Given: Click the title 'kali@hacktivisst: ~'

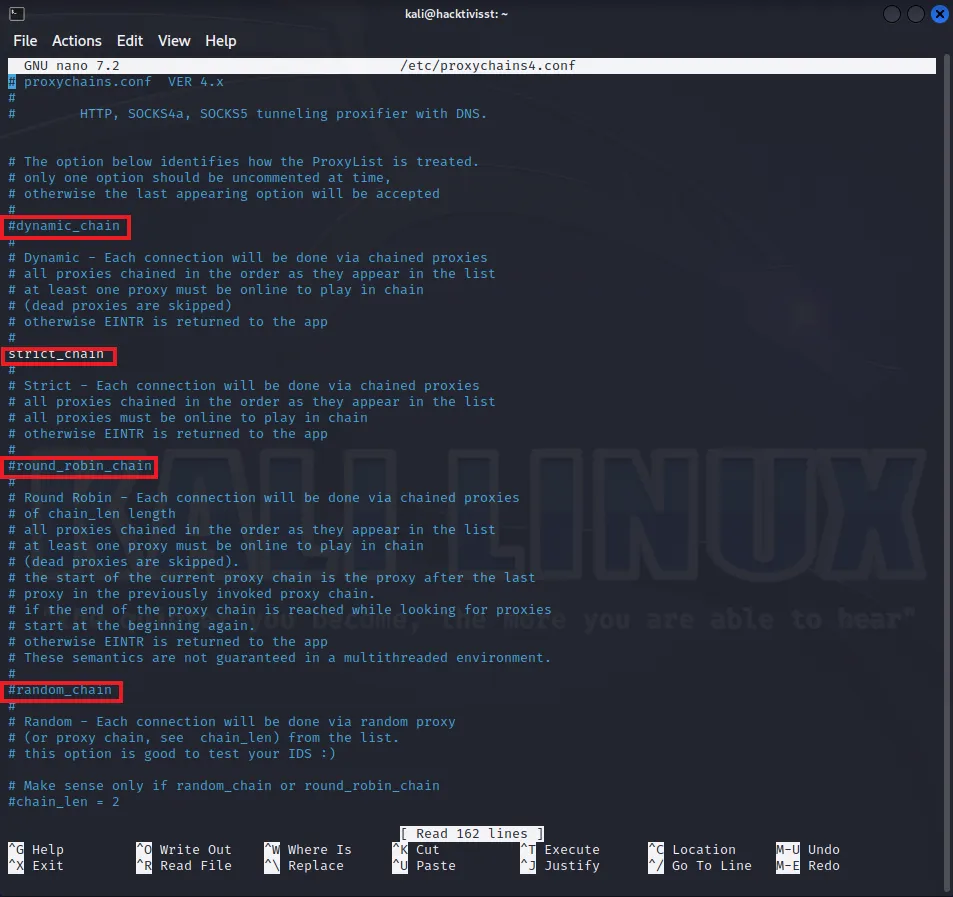Looking at the screenshot, I should [456, 14].
